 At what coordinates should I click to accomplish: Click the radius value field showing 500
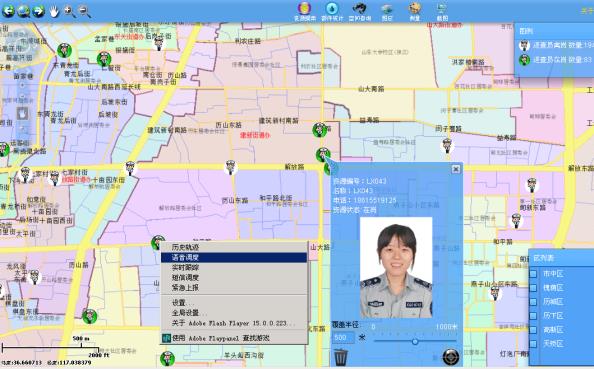pos(343,337)
